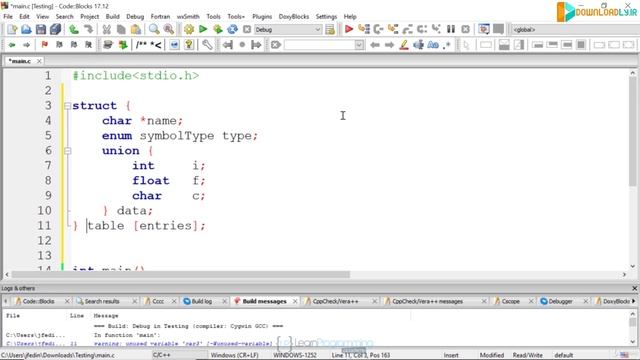This screenshot has height=360, width=640.
Task: Open the Debug build target dropdown
Action: pyautogui.click(x=288, y=29)
